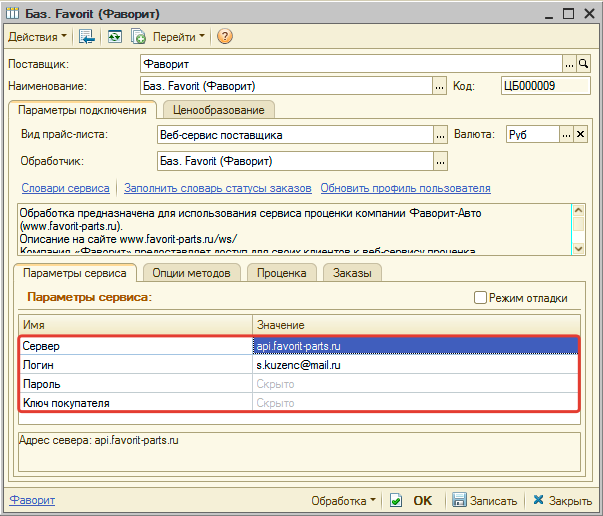
Task: Click the refresh icon in toolbar
Action: click(115, 37)
